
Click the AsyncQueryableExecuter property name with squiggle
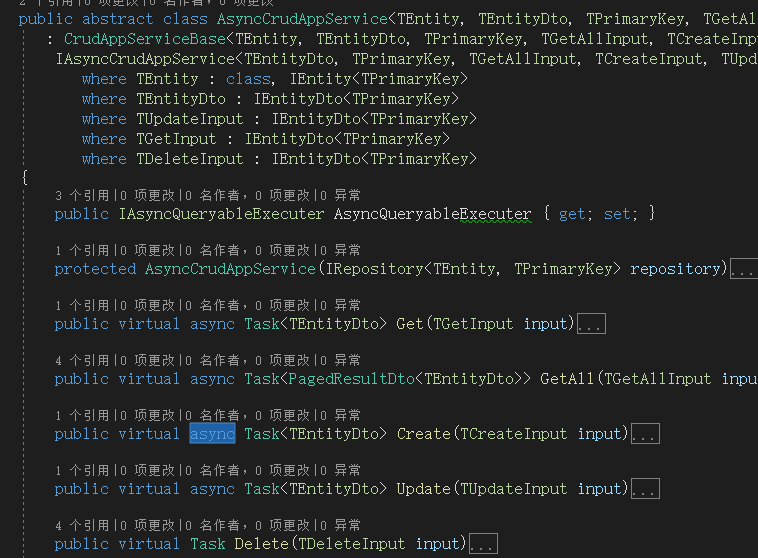433,214
